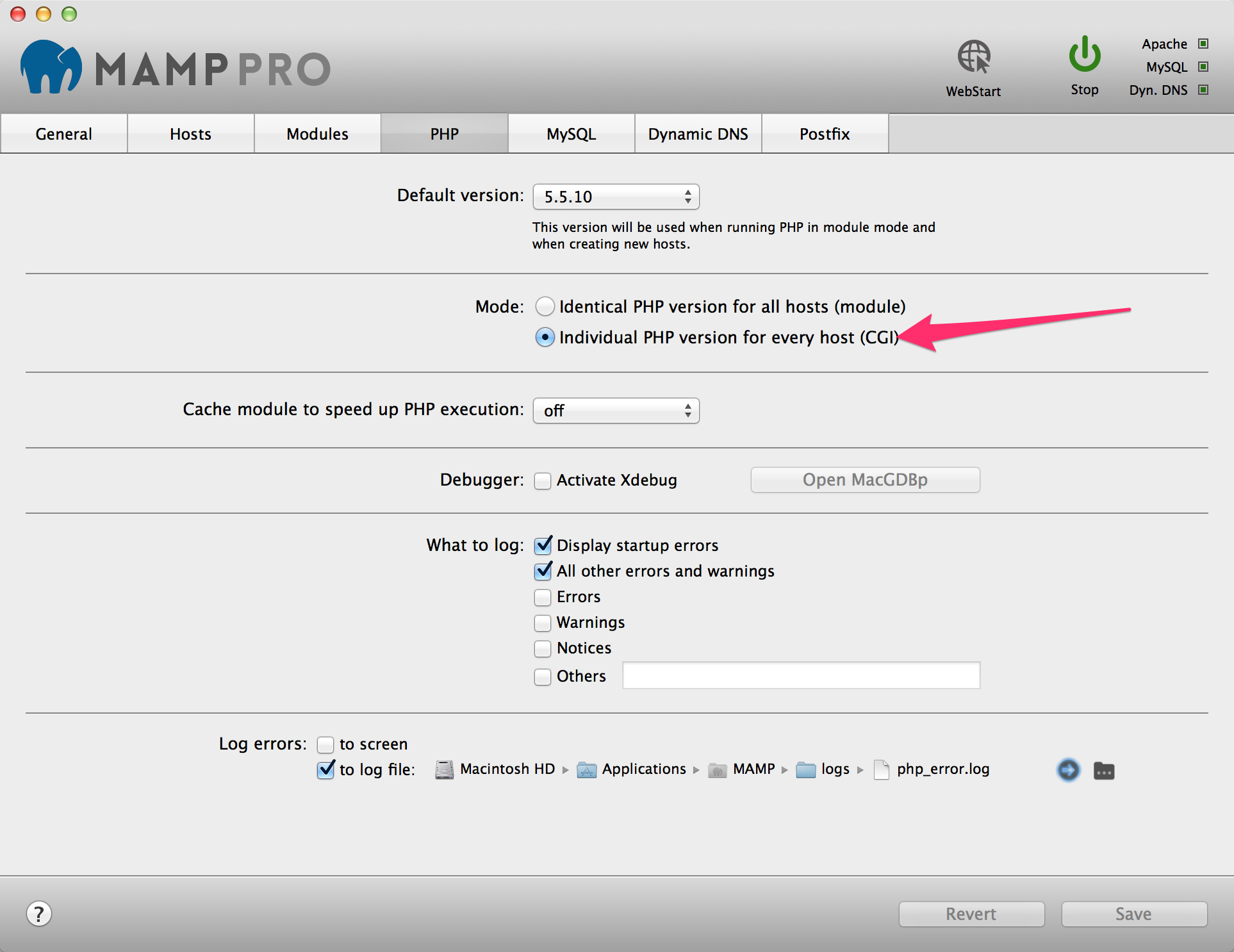The width and height of the screenshot is (1234, 952).
Task: Click the Others text input field
Action: (x=802, y=675)
